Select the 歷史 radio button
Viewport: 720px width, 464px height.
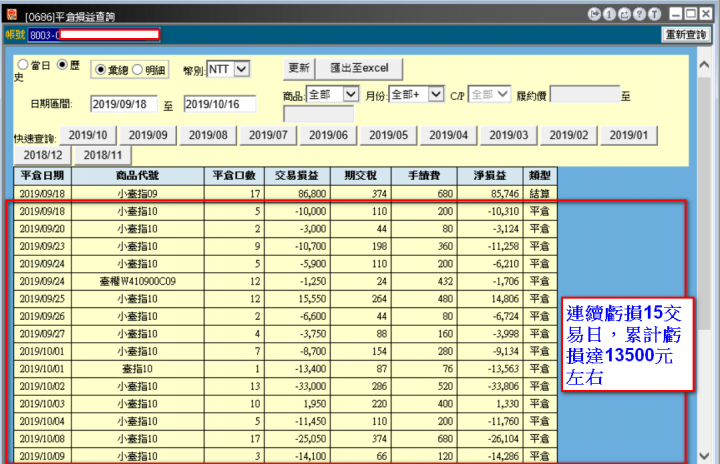(62, 65)
